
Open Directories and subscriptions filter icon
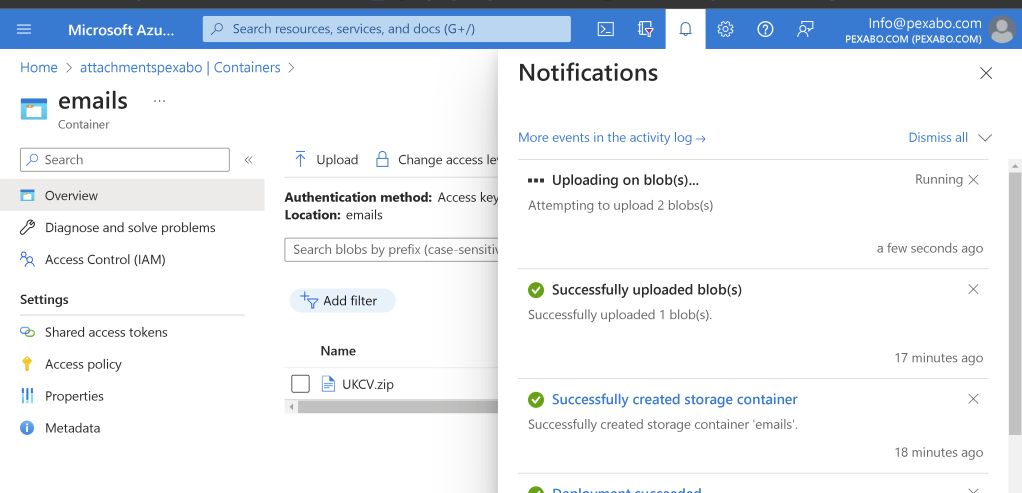coord(645,29)
